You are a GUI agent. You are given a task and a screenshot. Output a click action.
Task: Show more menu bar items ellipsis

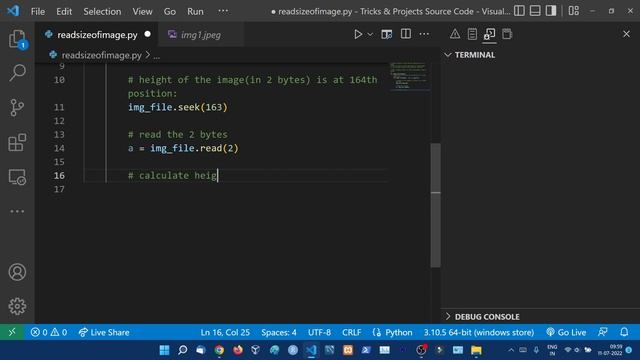(223, 11)
